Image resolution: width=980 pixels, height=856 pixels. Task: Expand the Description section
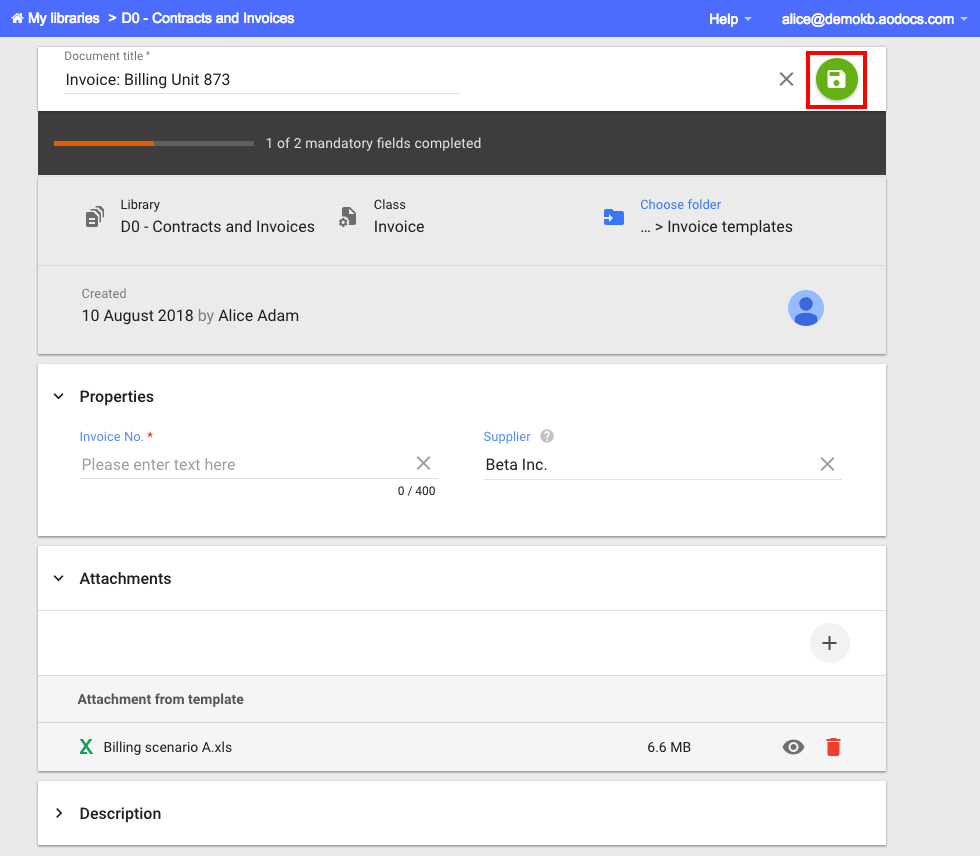59,813
